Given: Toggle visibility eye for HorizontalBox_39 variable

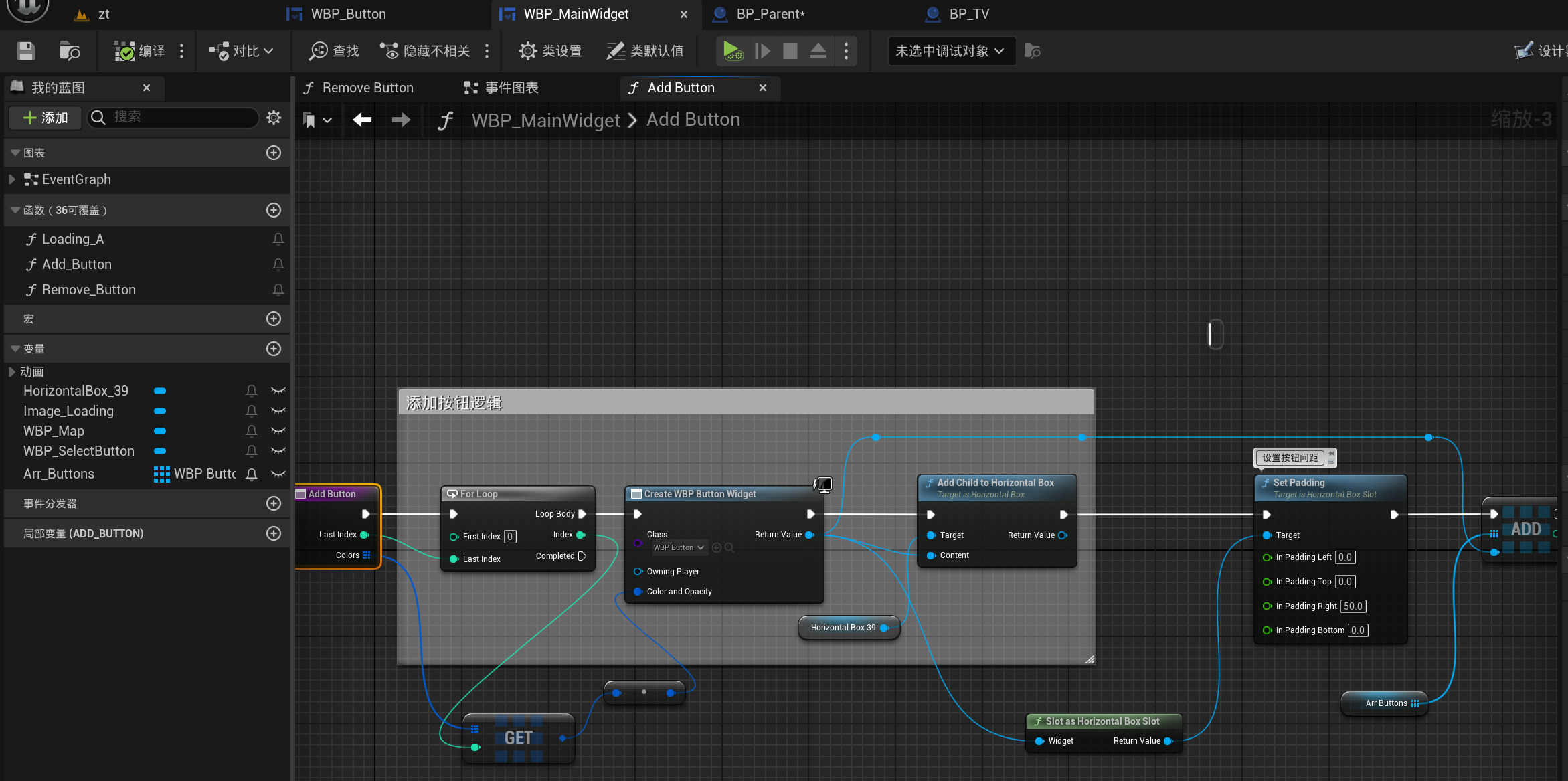Looking at the screenshot, I should tap(278, 391).
